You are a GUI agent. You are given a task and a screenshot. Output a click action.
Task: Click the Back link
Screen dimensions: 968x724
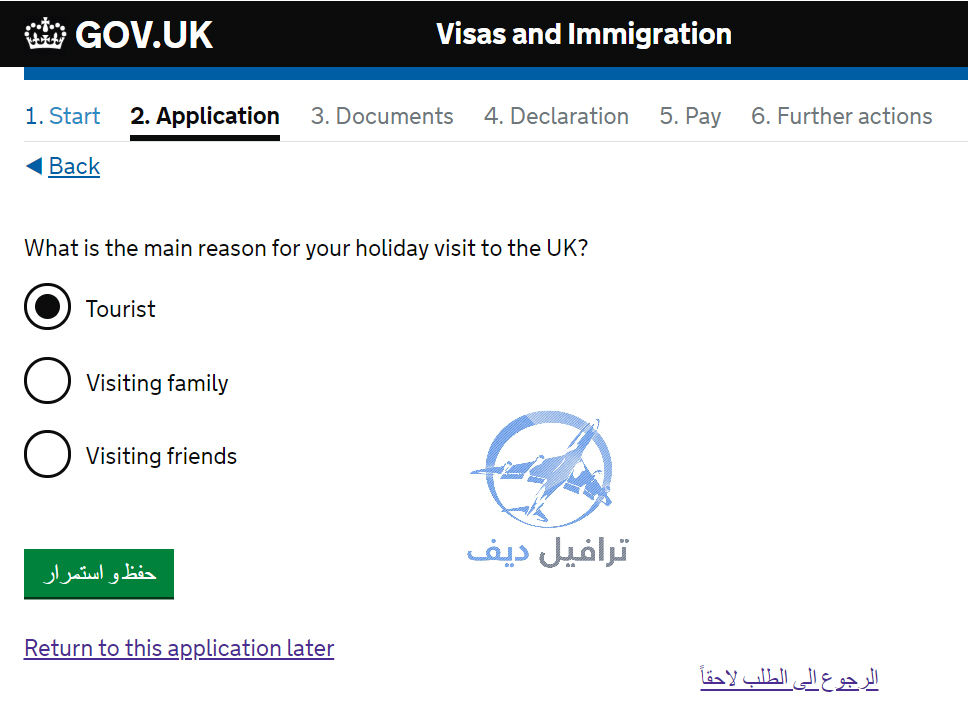click(74, 166)
